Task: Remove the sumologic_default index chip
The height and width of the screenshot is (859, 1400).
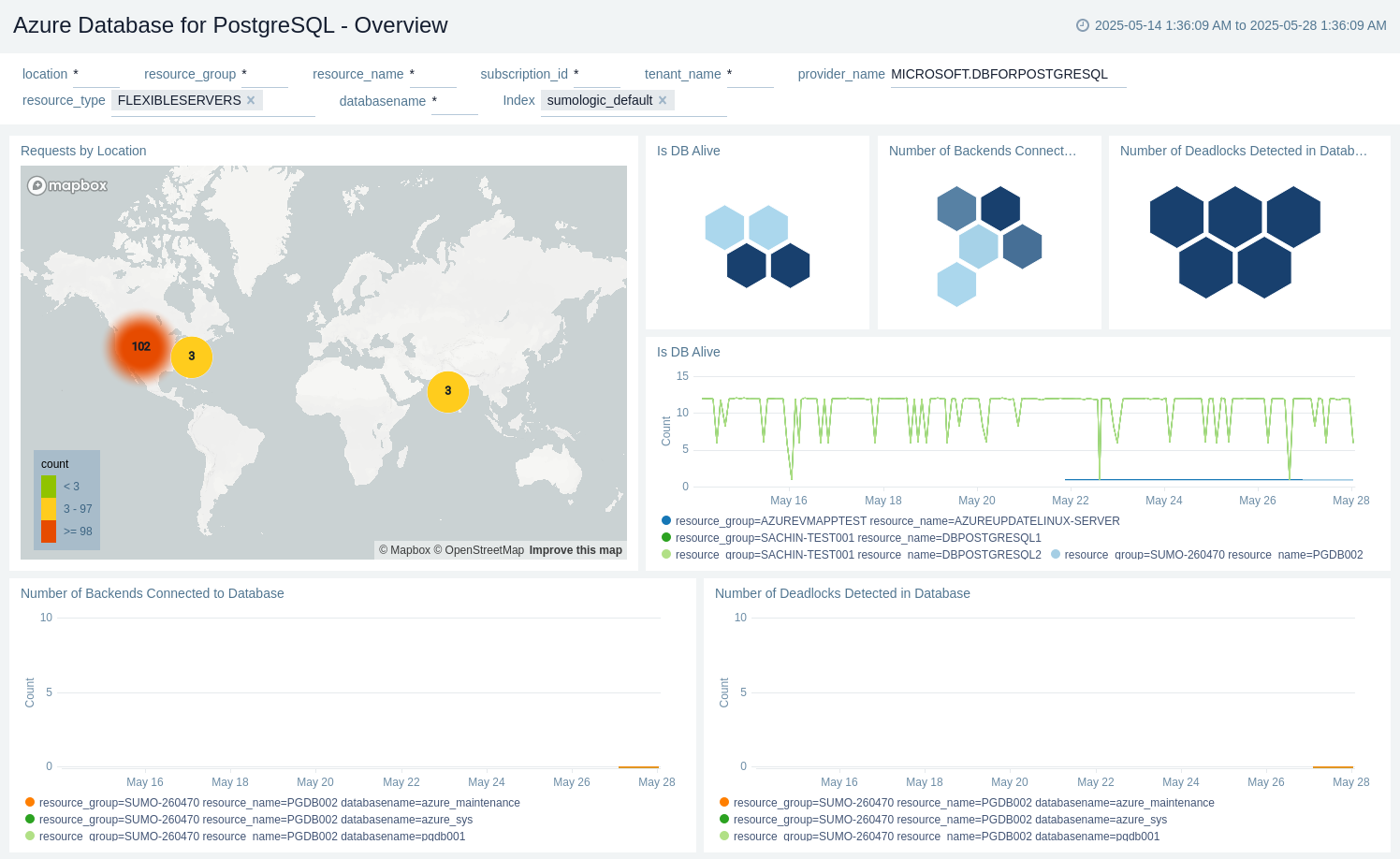Action: click(663, 100)
